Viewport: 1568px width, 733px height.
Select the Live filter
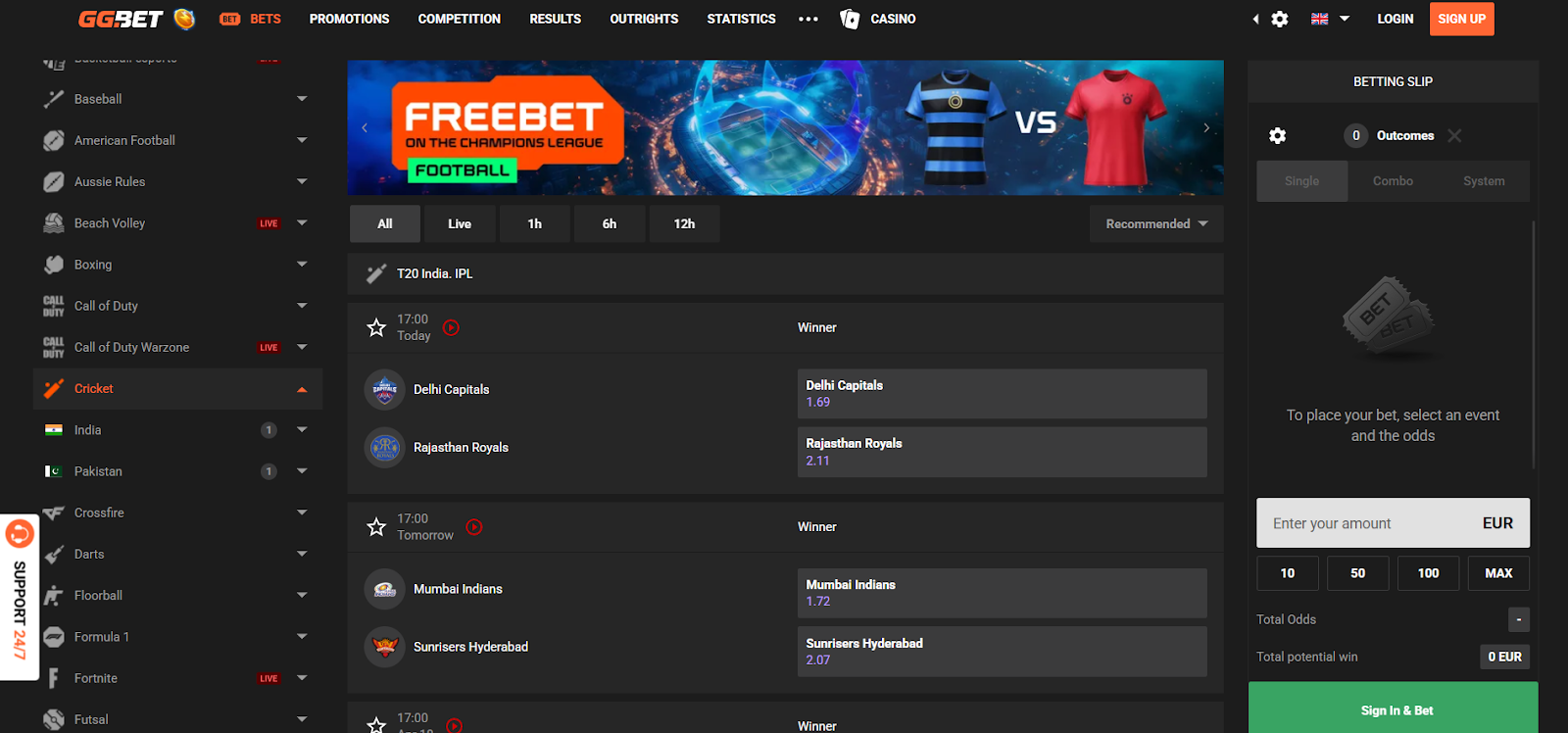click(x=460, y=223)
